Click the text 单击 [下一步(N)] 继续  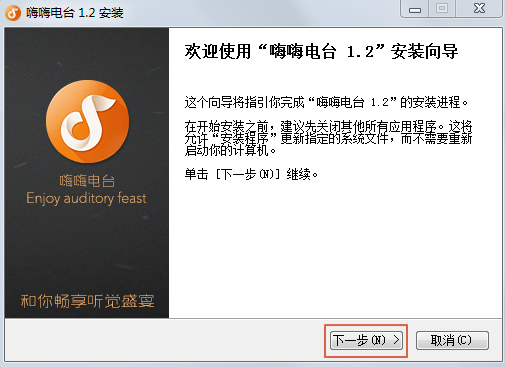click(x=252, y=174)
